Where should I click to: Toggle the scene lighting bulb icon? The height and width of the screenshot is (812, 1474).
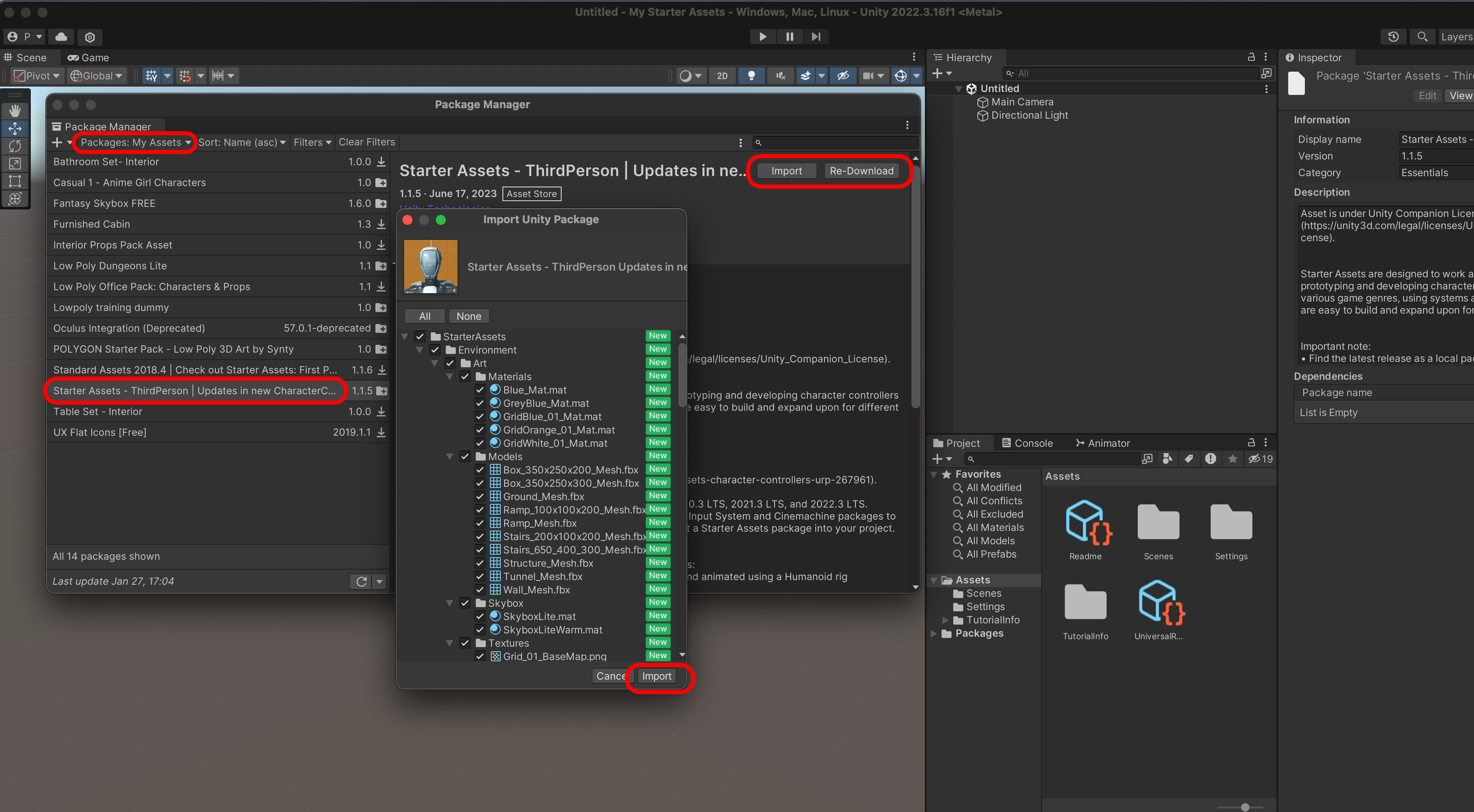click(x=751, y=75)
